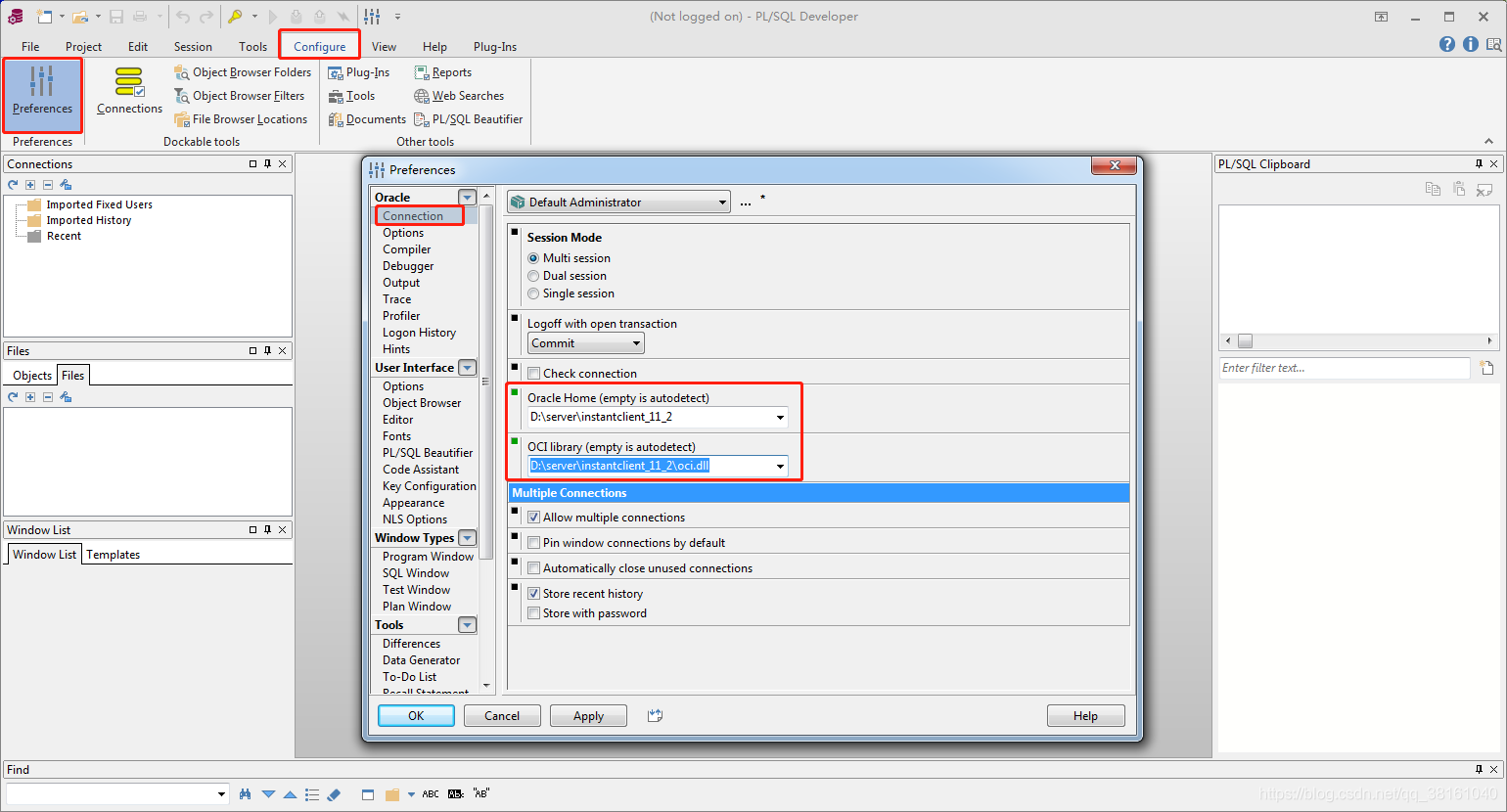Collapse the Oracle preferences section
The width and height of the screenshot is (1507, 812).
[468, 198]
